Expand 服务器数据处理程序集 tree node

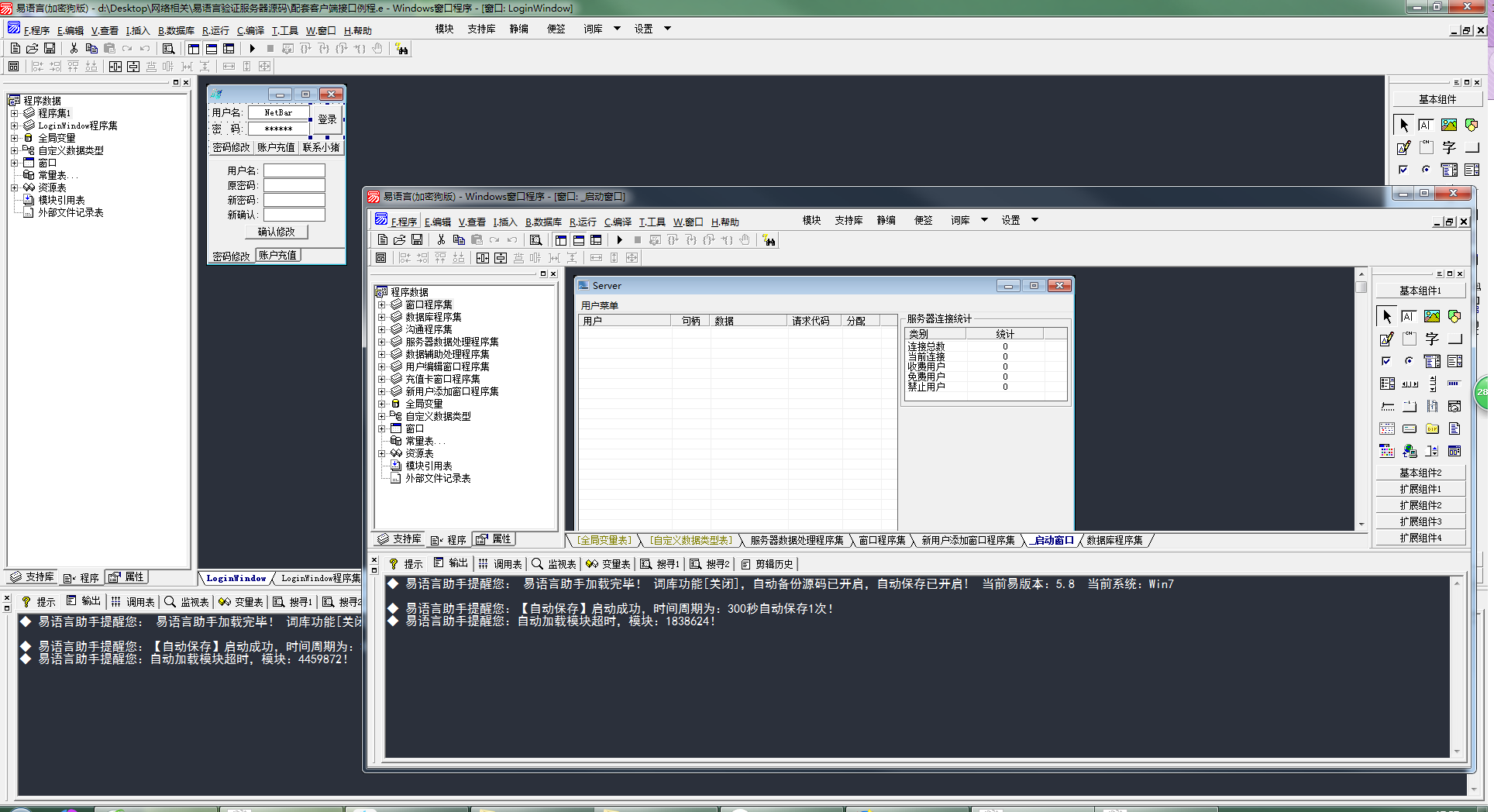(381, 342)
